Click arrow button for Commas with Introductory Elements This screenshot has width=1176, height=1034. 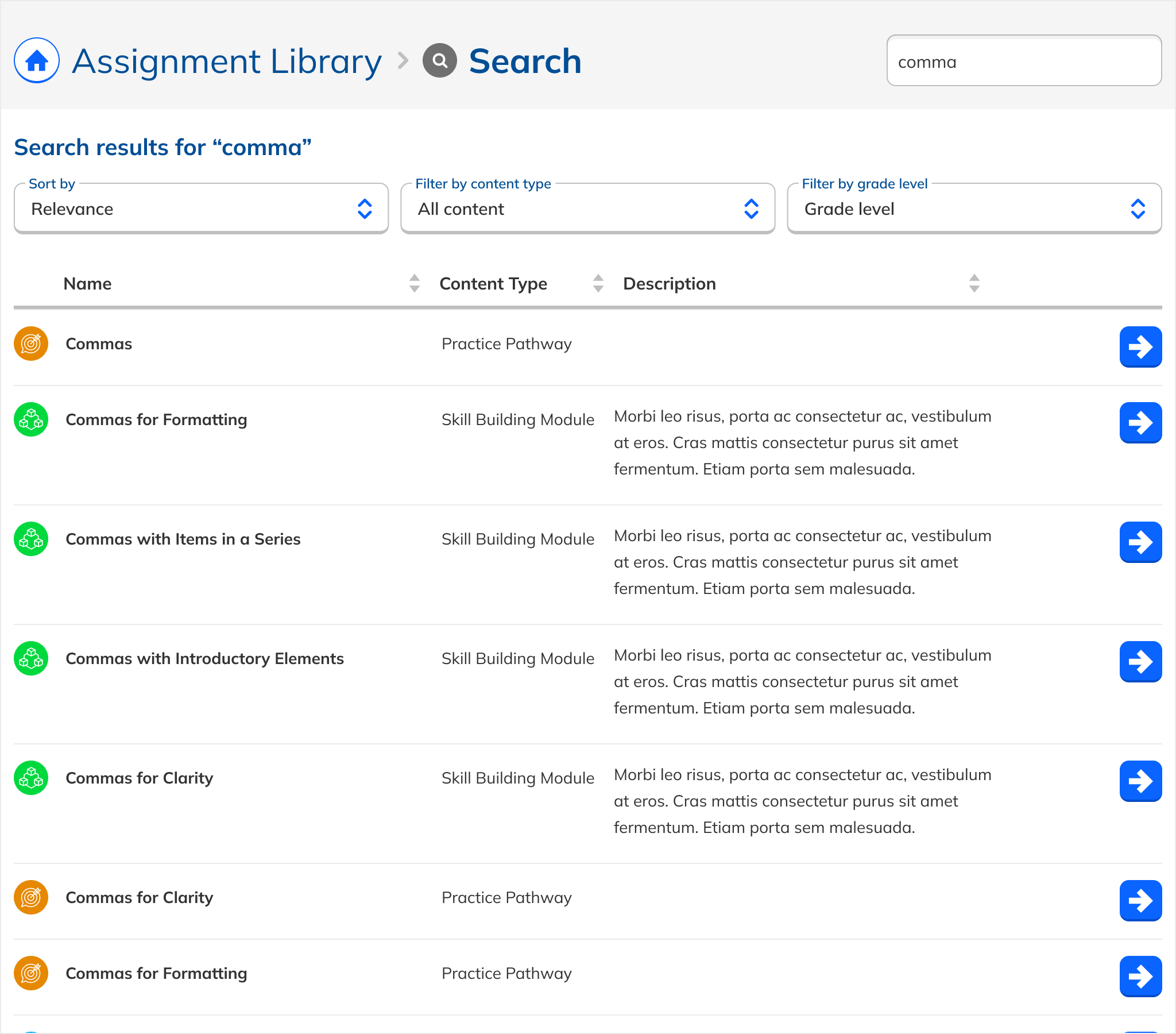point(1140,661)
